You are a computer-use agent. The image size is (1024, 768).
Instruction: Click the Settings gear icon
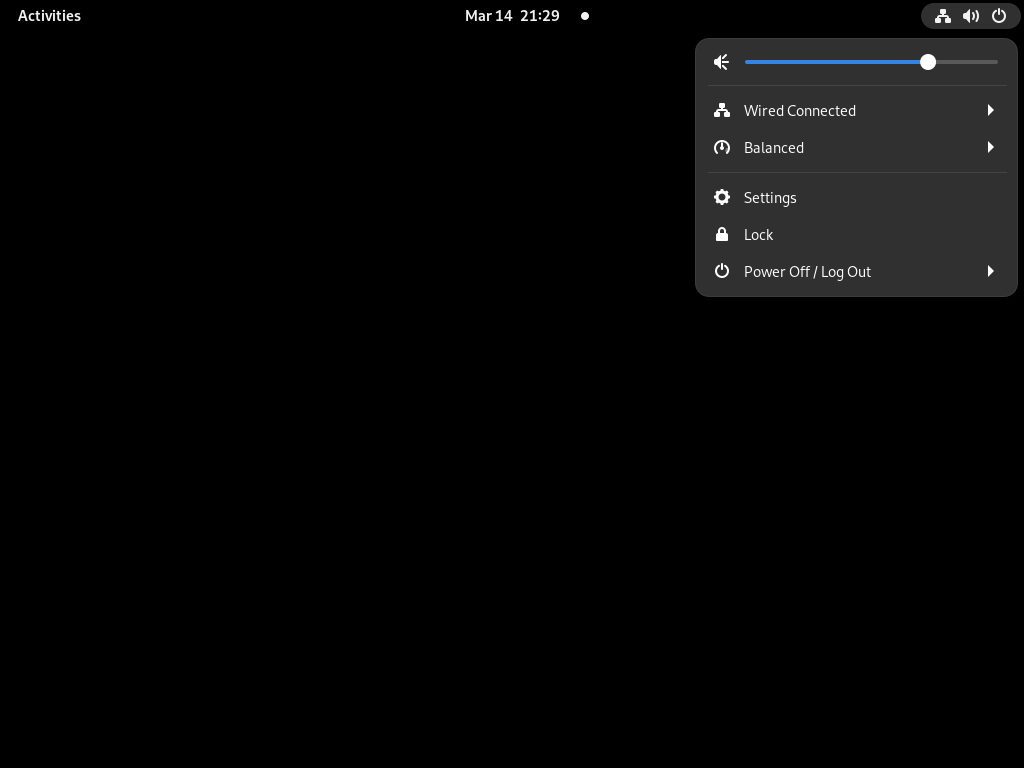[722, 197]
